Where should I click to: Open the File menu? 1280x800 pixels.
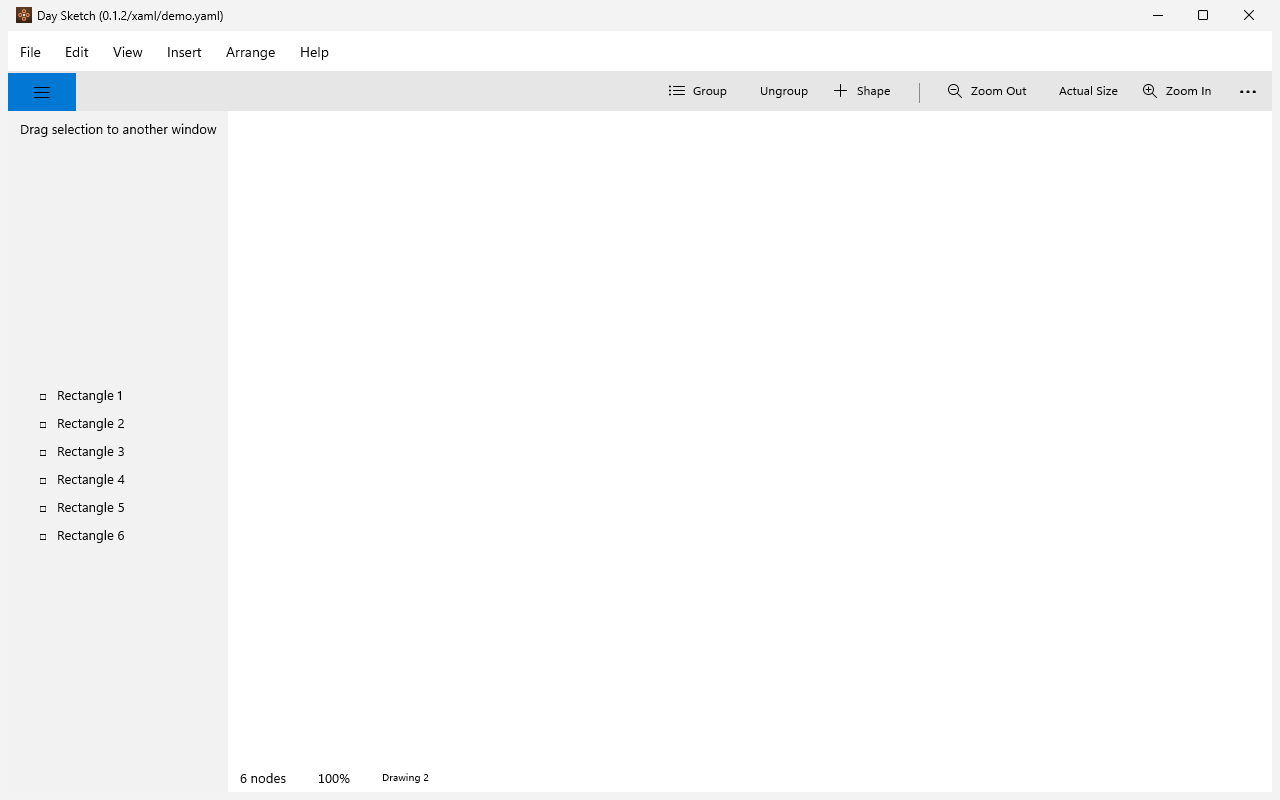point(30,52)
